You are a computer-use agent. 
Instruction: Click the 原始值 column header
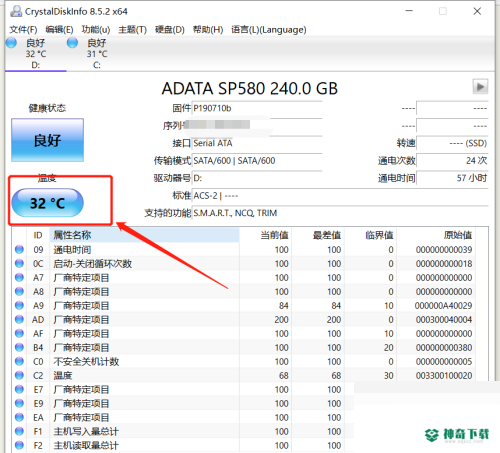click(436, 235)
